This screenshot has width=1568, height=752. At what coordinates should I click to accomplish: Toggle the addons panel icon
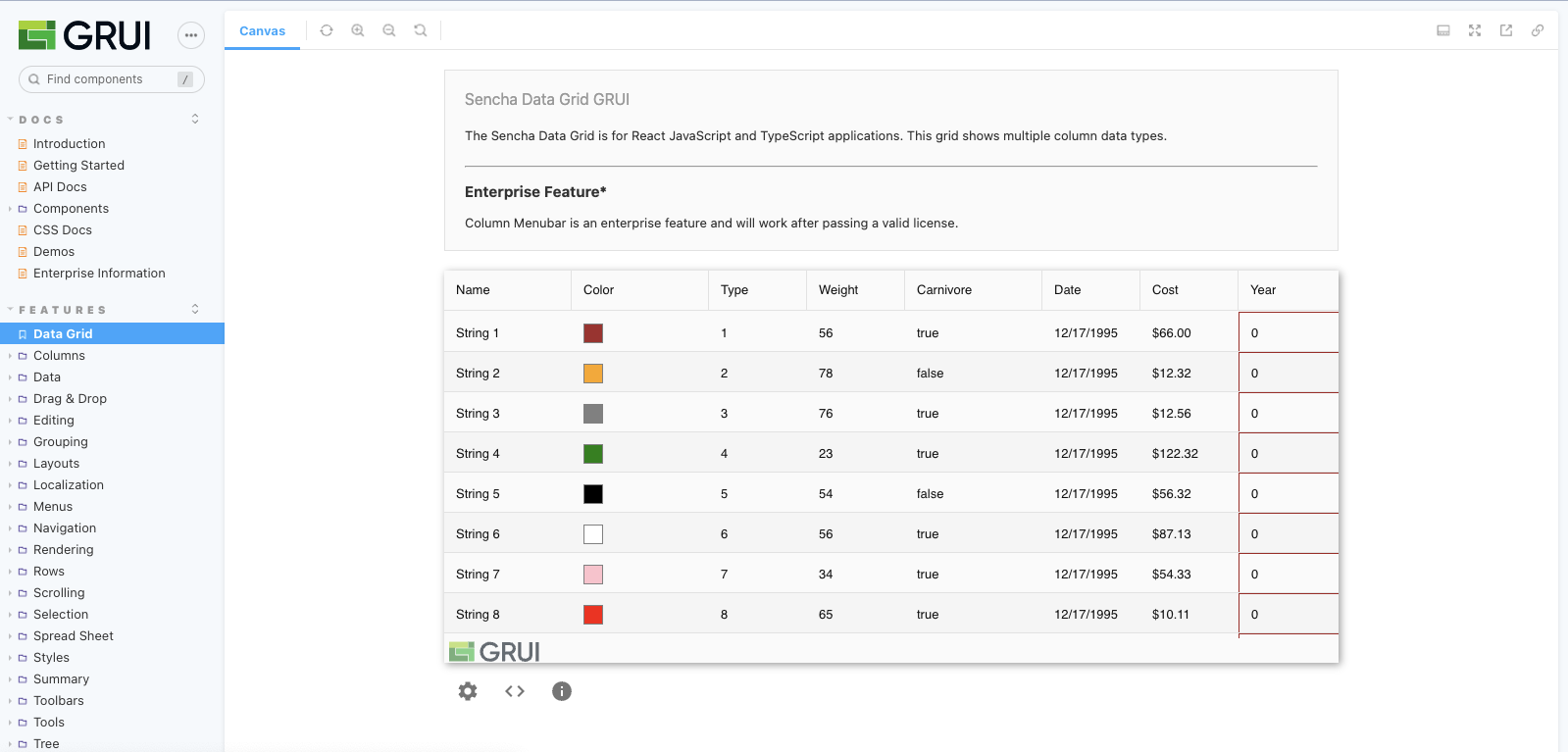point(1443,30)
